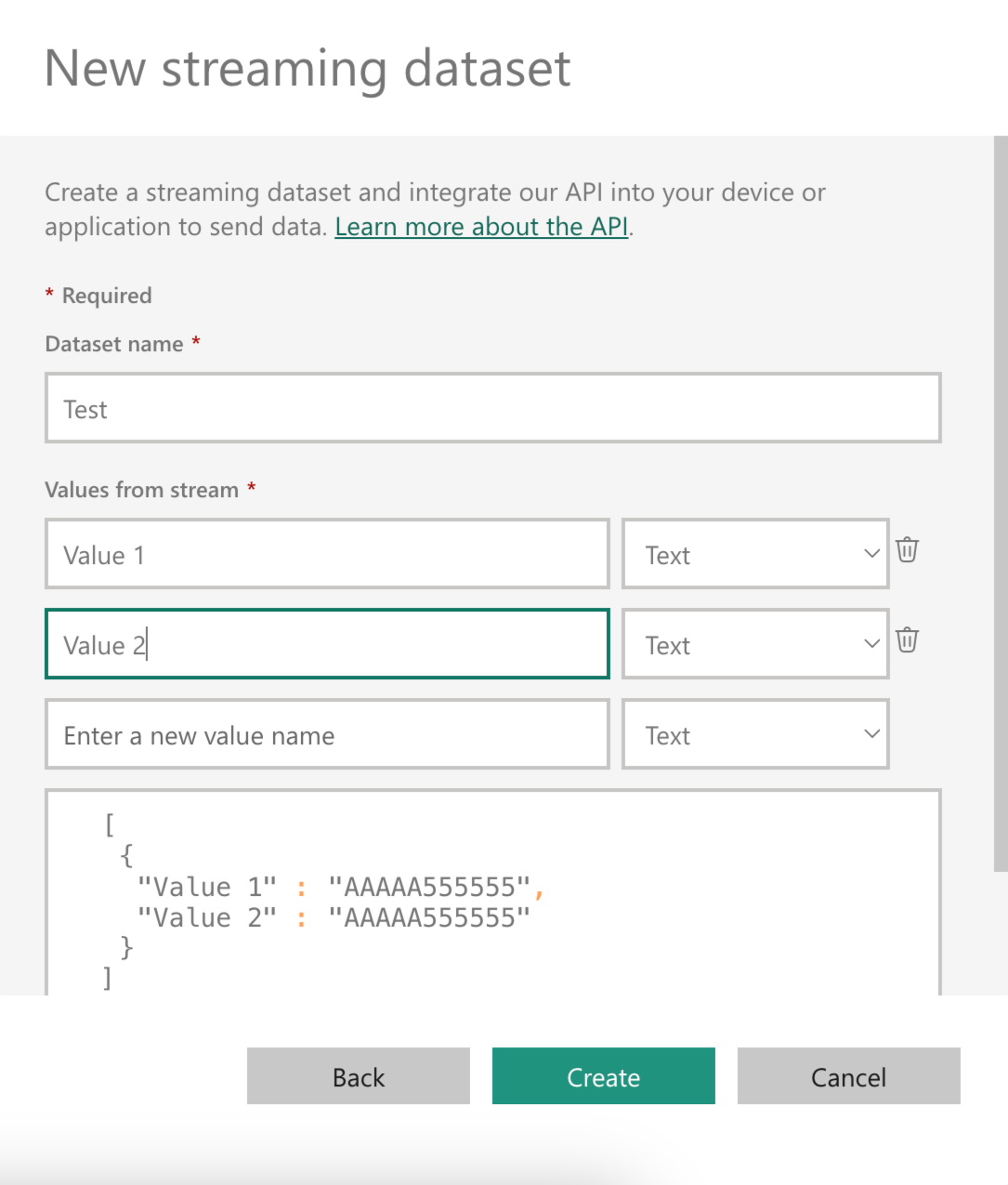Click the 'New streaming dataset' heading

pos(308,69)
